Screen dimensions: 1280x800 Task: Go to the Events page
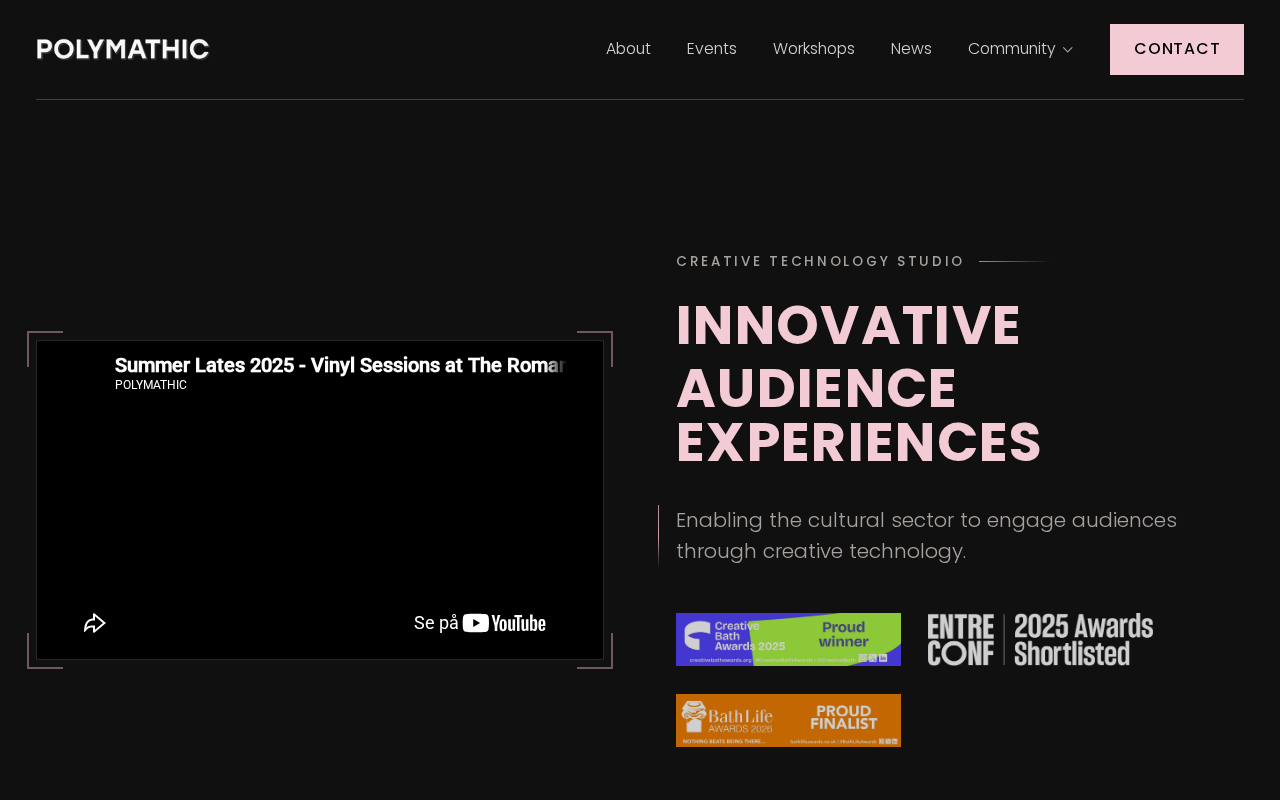pyautogui.click(x=712, y=49)
